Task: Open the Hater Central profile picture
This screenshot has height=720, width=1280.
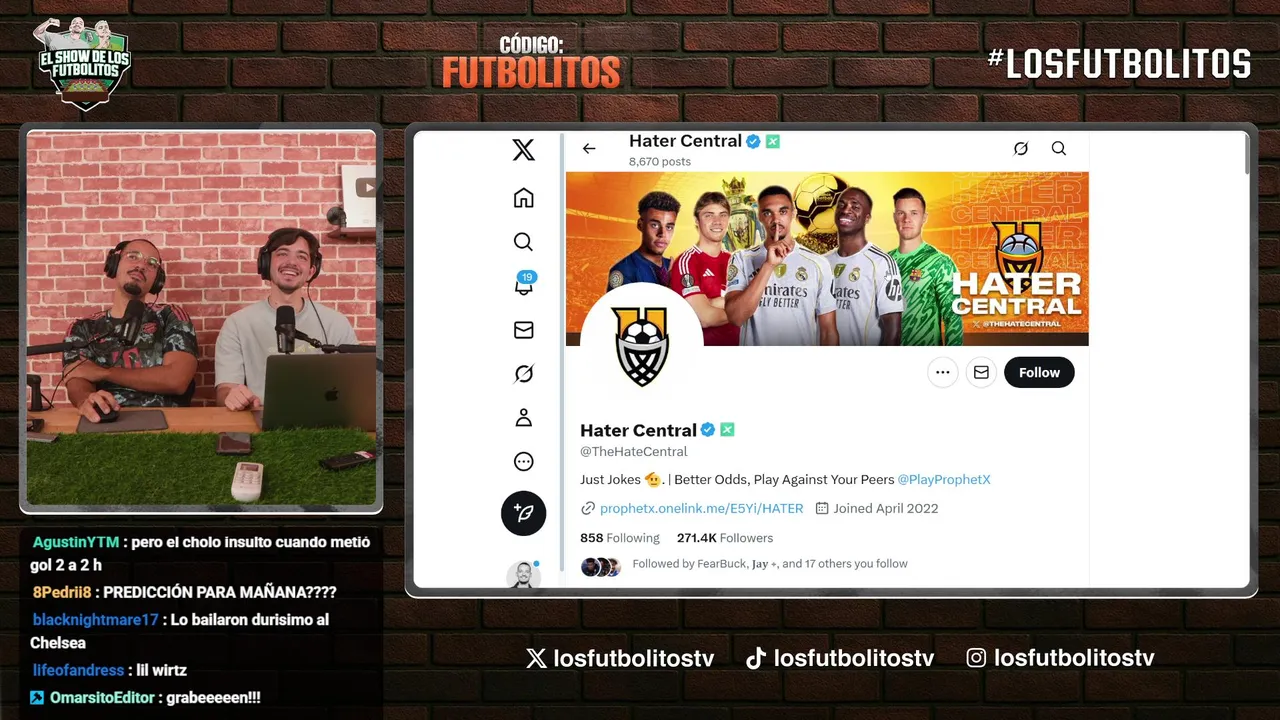Action: [x=641, y=345]
